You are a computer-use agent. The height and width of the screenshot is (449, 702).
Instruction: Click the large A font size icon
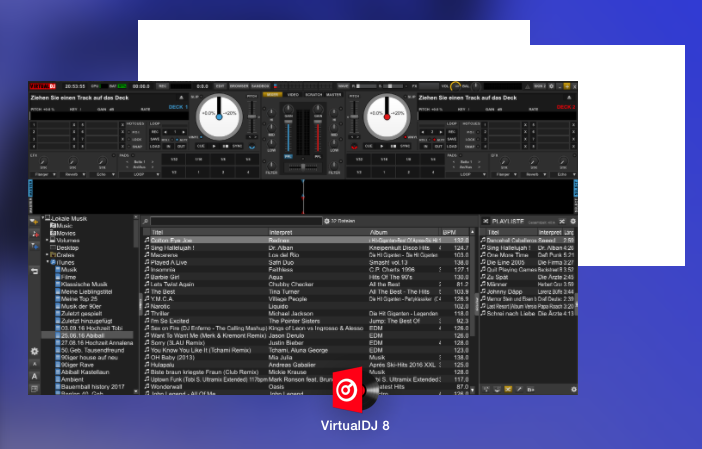(34, 376)
